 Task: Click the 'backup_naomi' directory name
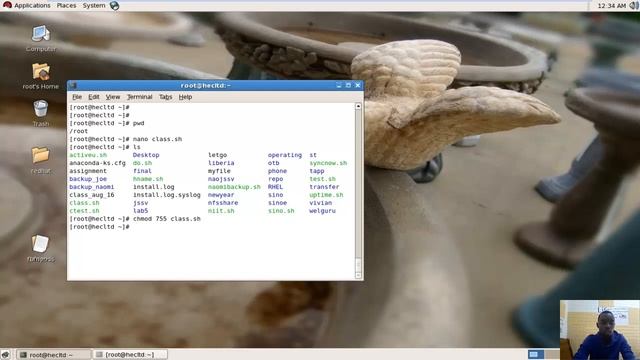92,187
